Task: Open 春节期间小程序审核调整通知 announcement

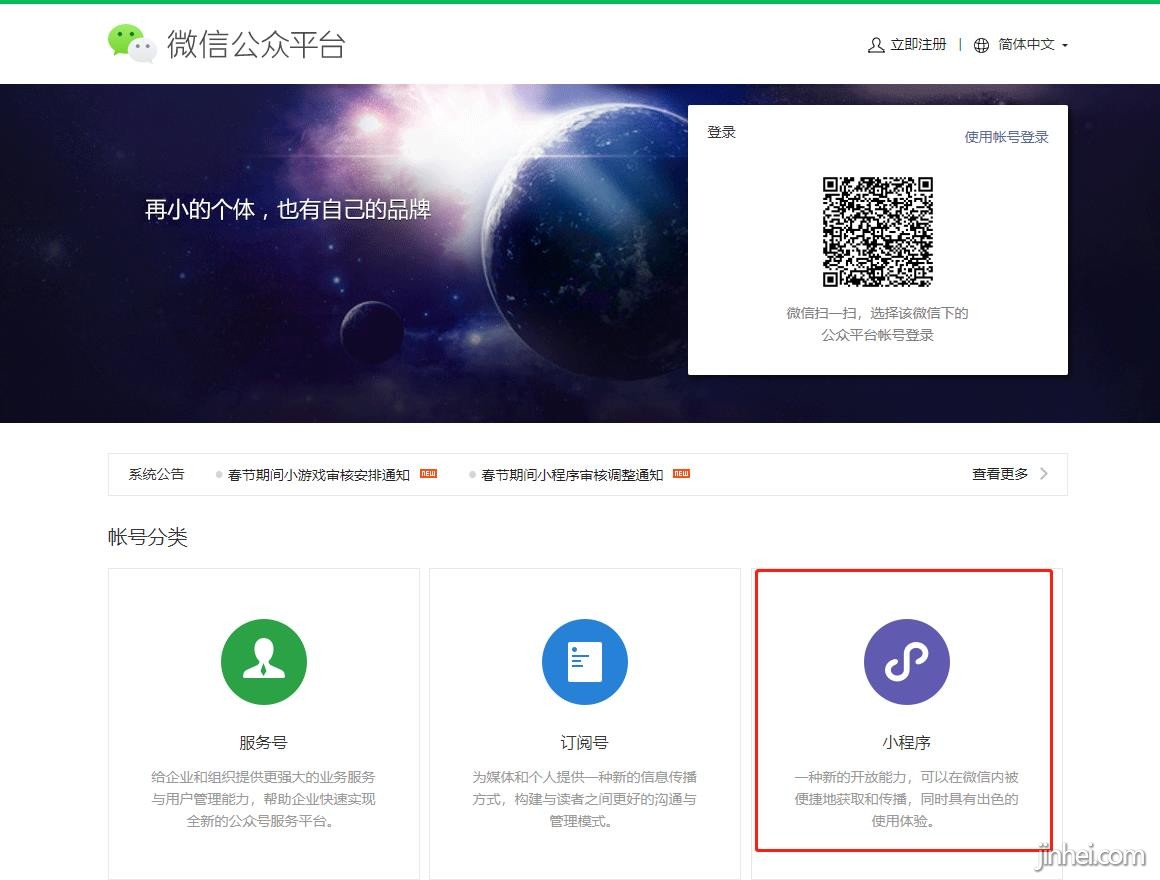Action: click(572, 475)
